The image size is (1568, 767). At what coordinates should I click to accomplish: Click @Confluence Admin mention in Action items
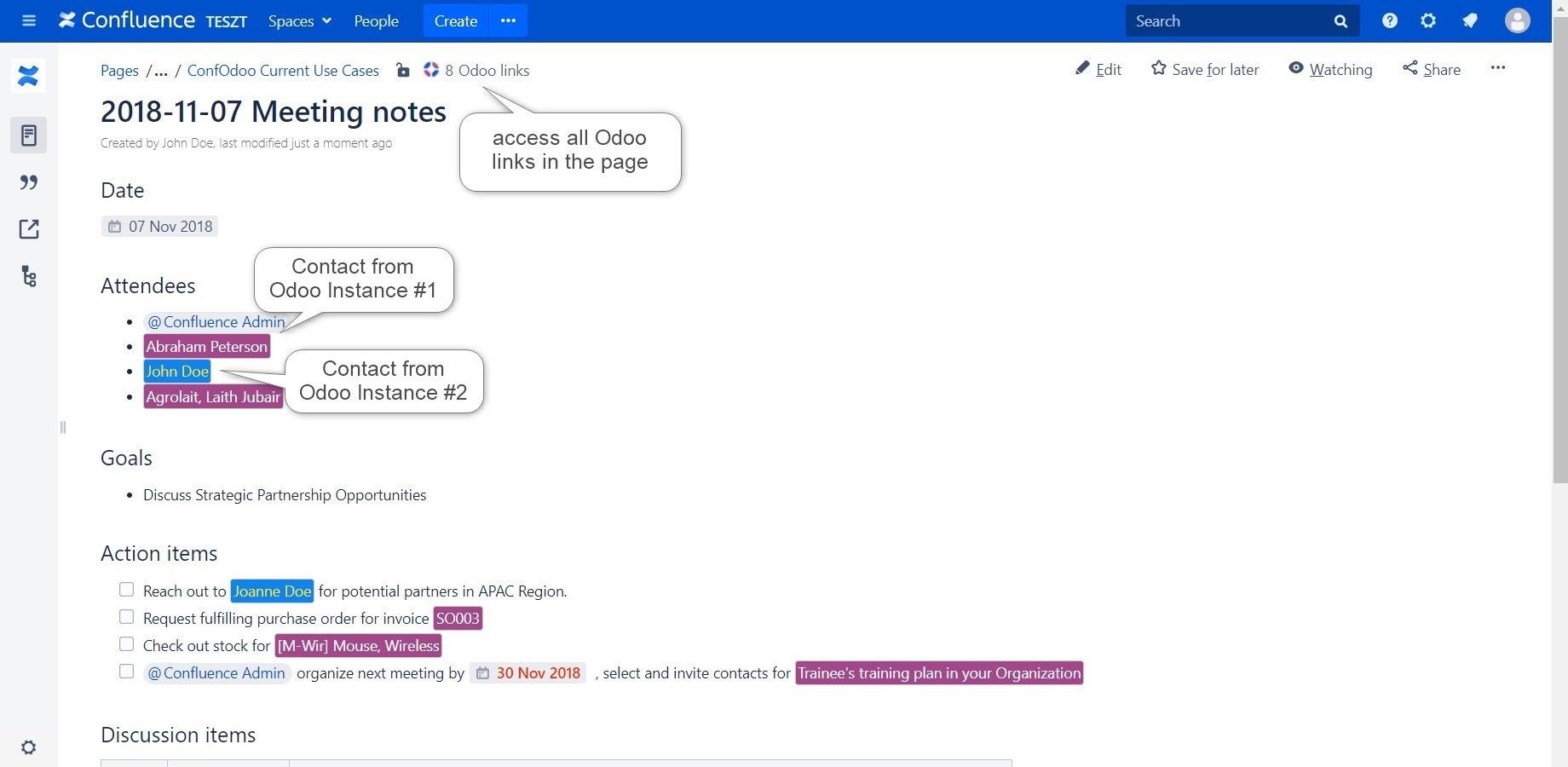tap(216, 672)
